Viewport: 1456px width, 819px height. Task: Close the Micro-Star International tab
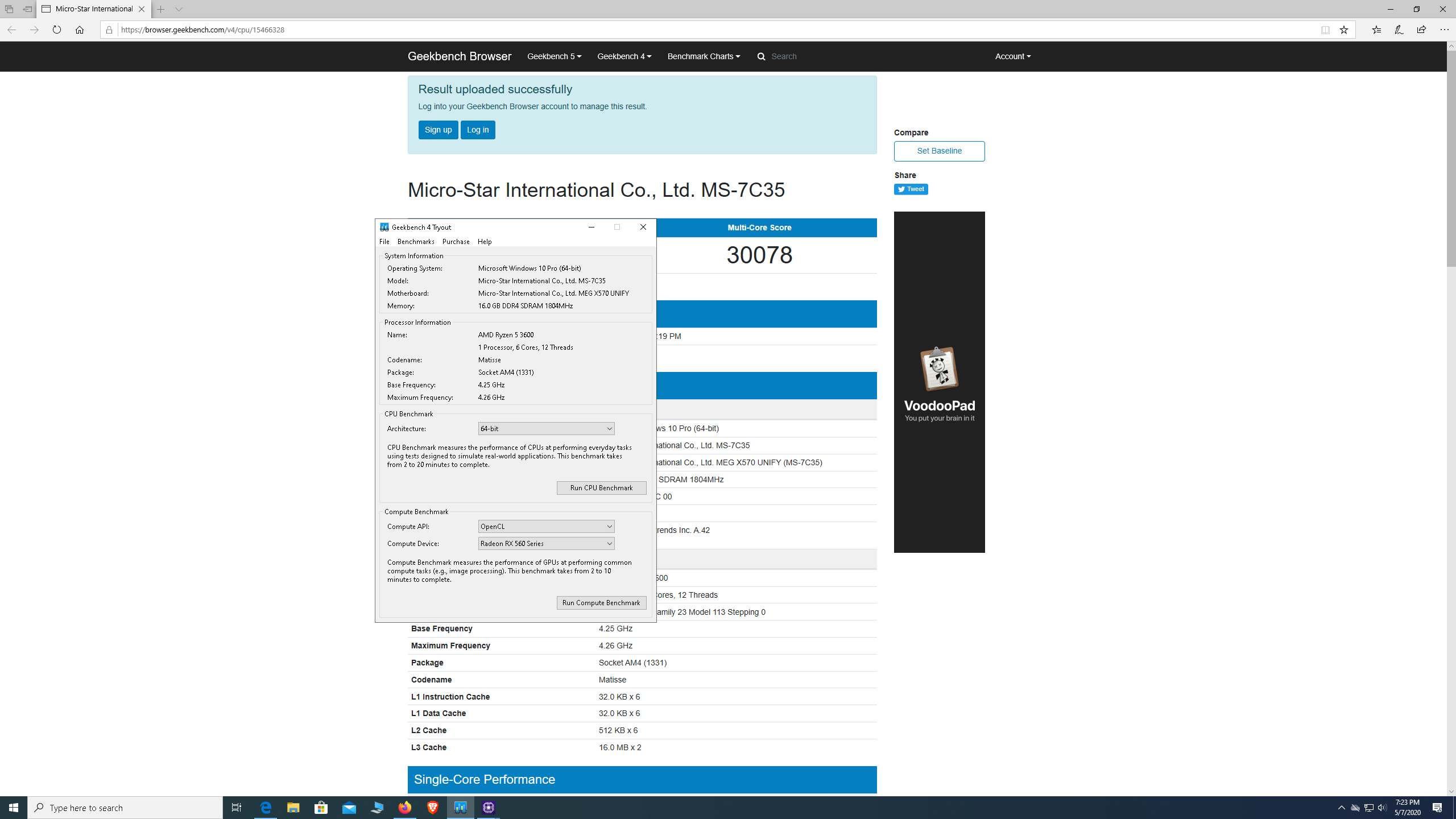click(x=142, y=9)
